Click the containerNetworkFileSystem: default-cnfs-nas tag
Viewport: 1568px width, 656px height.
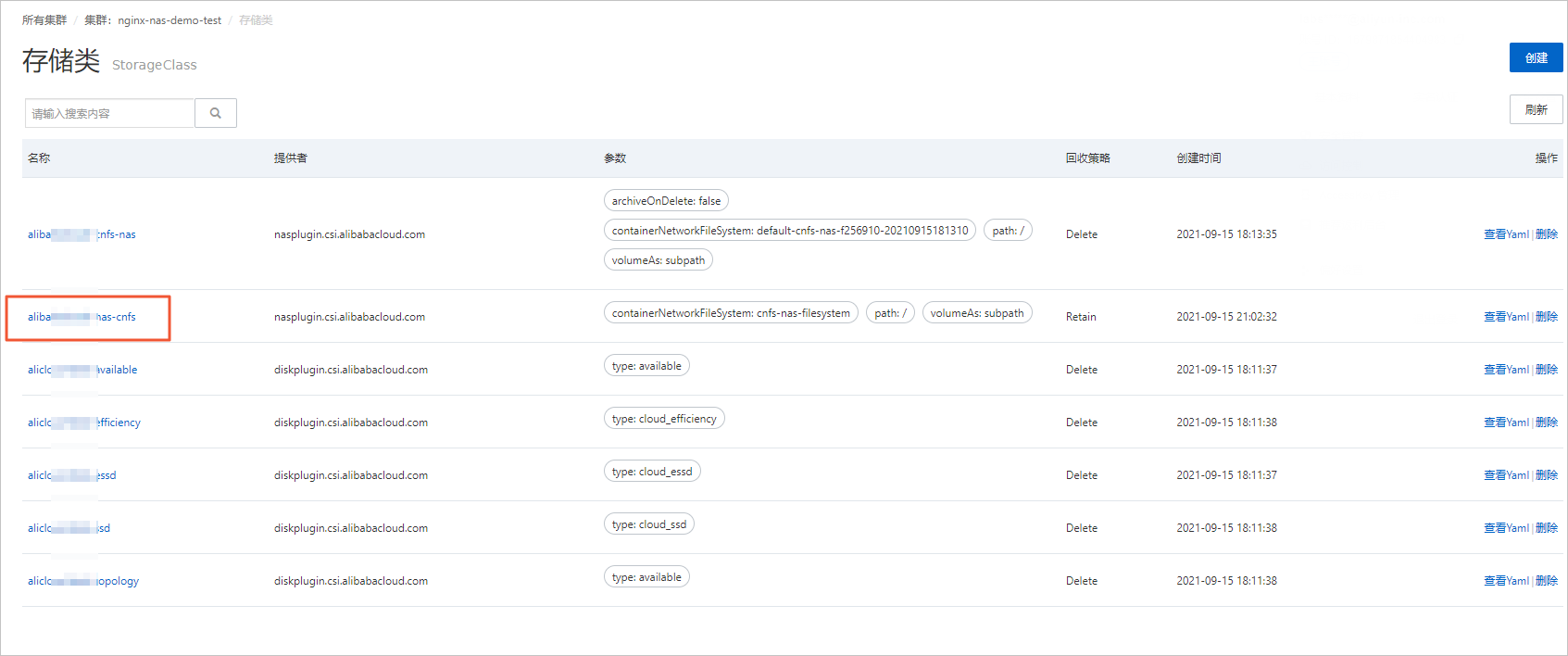pos(790,231)
